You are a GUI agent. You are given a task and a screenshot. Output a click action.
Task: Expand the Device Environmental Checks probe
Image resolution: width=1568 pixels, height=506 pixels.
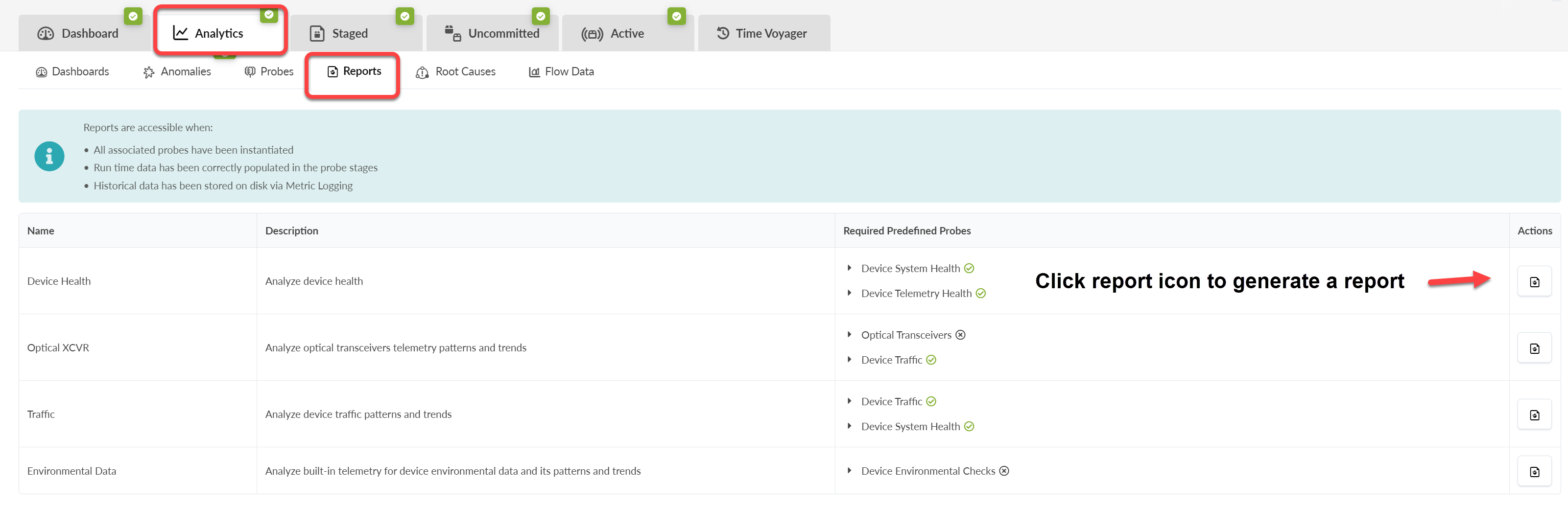[850, 471]
